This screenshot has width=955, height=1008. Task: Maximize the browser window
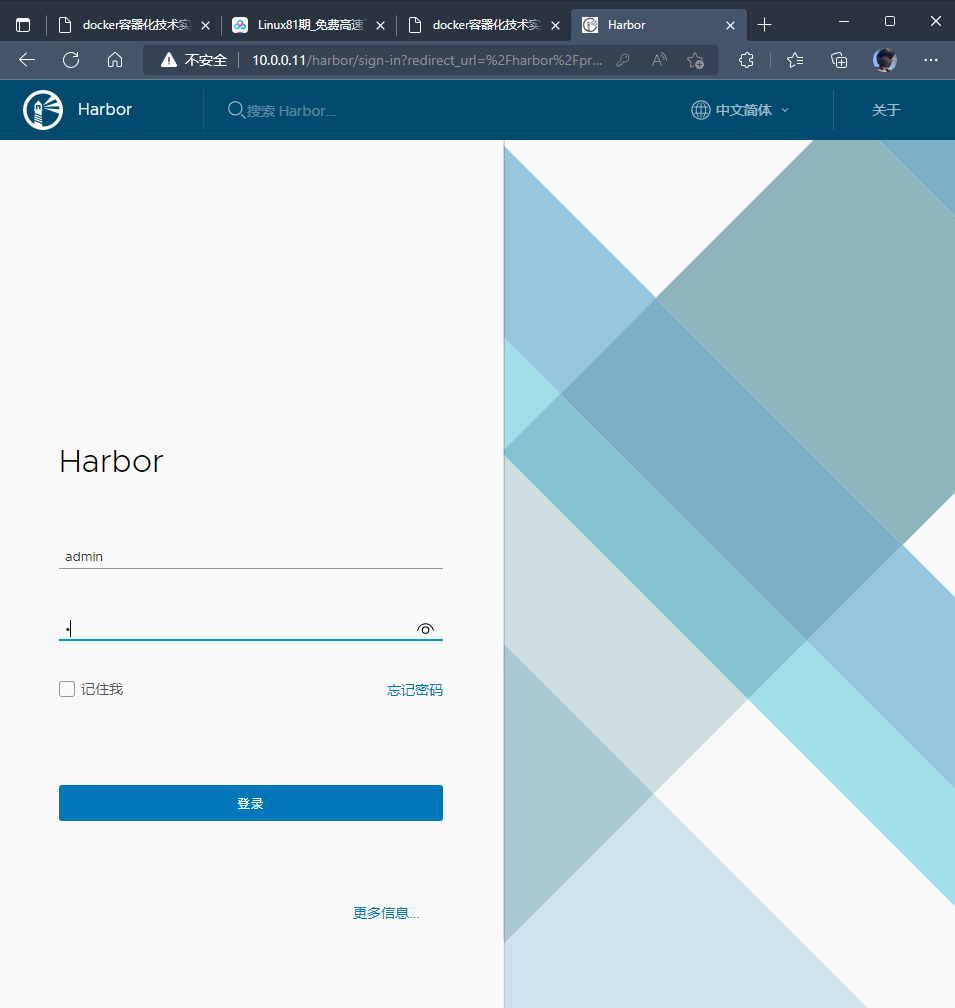[889, 22]
